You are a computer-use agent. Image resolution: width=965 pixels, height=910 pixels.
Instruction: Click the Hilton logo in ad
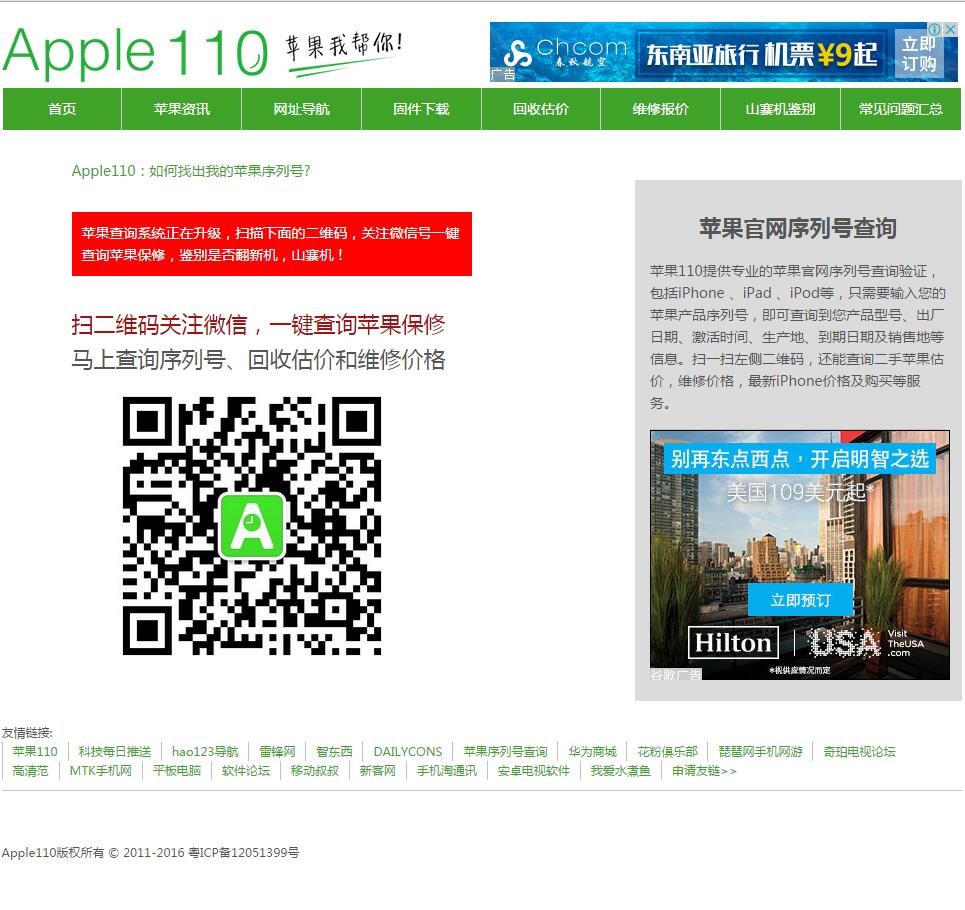pyautogui.click(x=733, y=643)
